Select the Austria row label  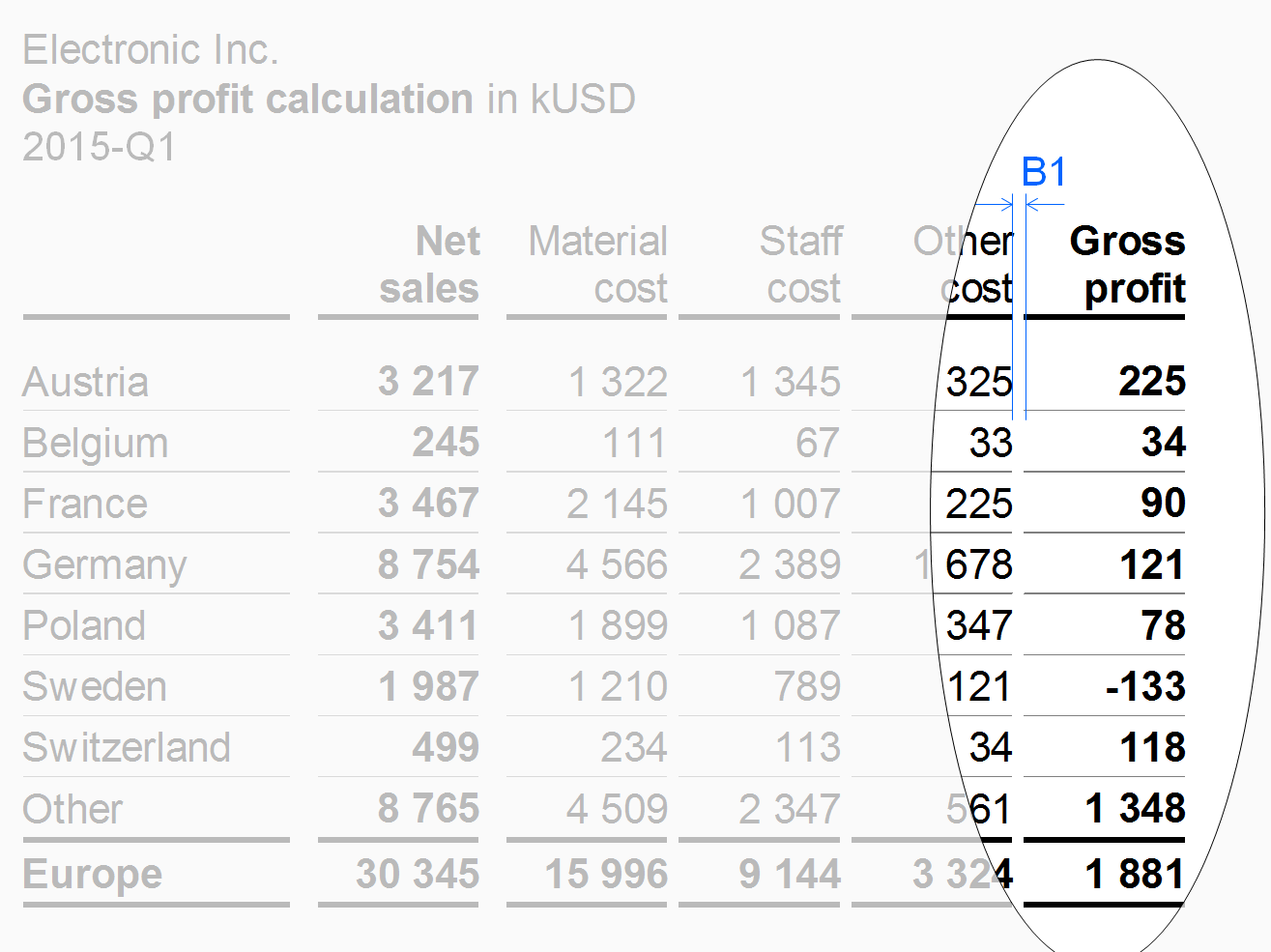(x=86, y=382)
